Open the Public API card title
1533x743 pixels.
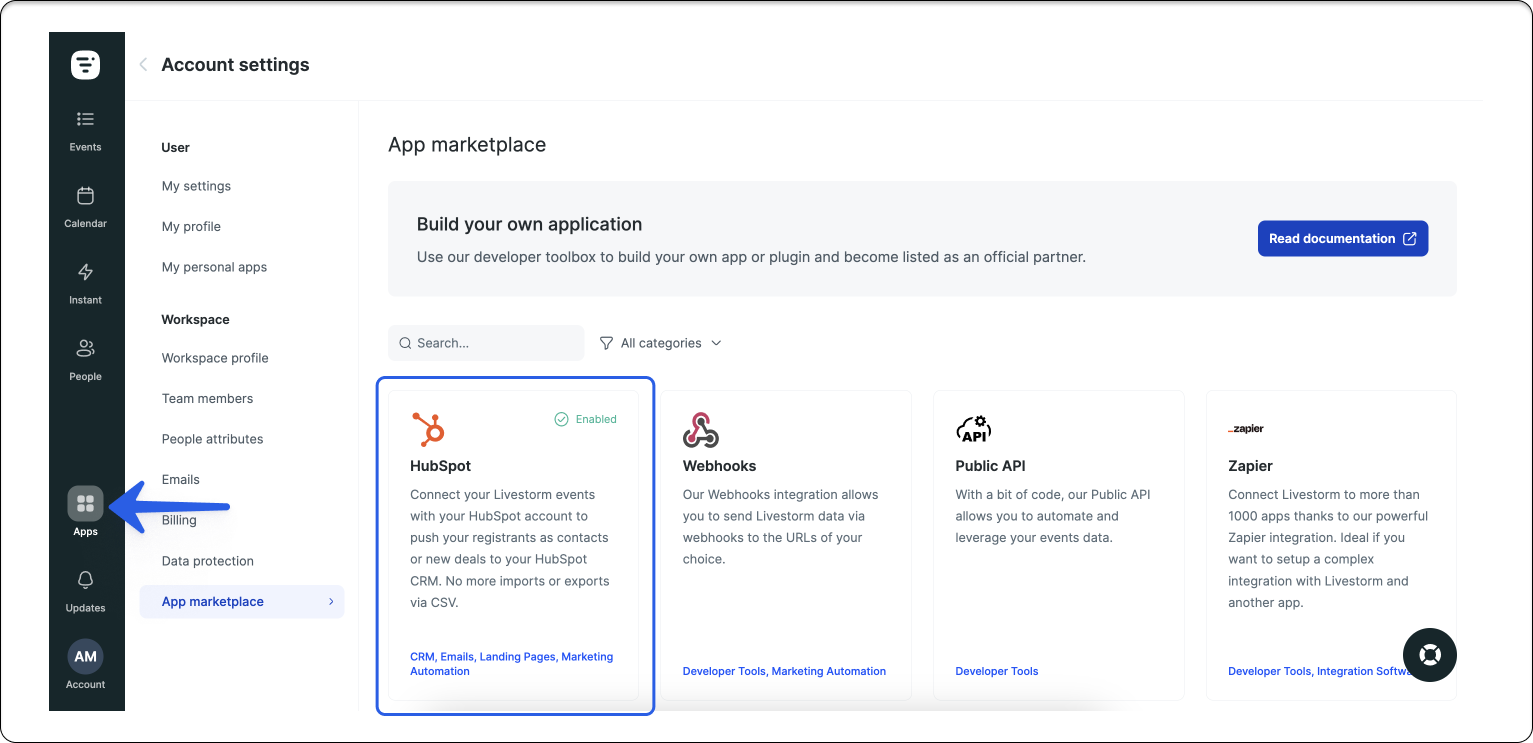[990, 466]
